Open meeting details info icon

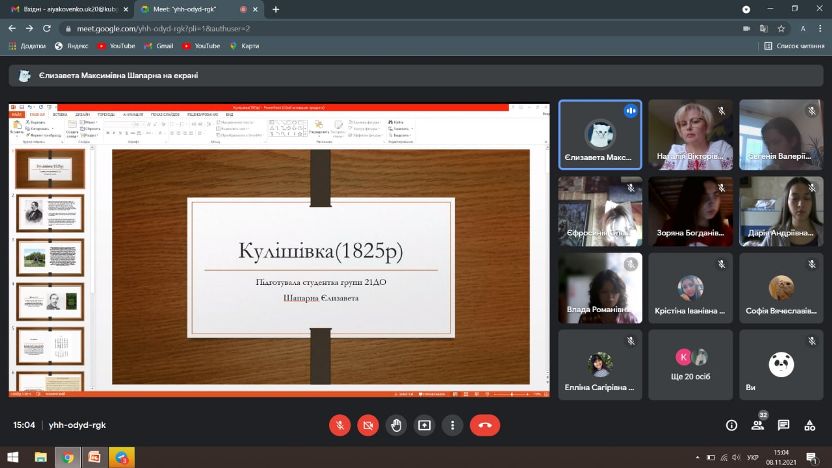click(x=731, y=425)
